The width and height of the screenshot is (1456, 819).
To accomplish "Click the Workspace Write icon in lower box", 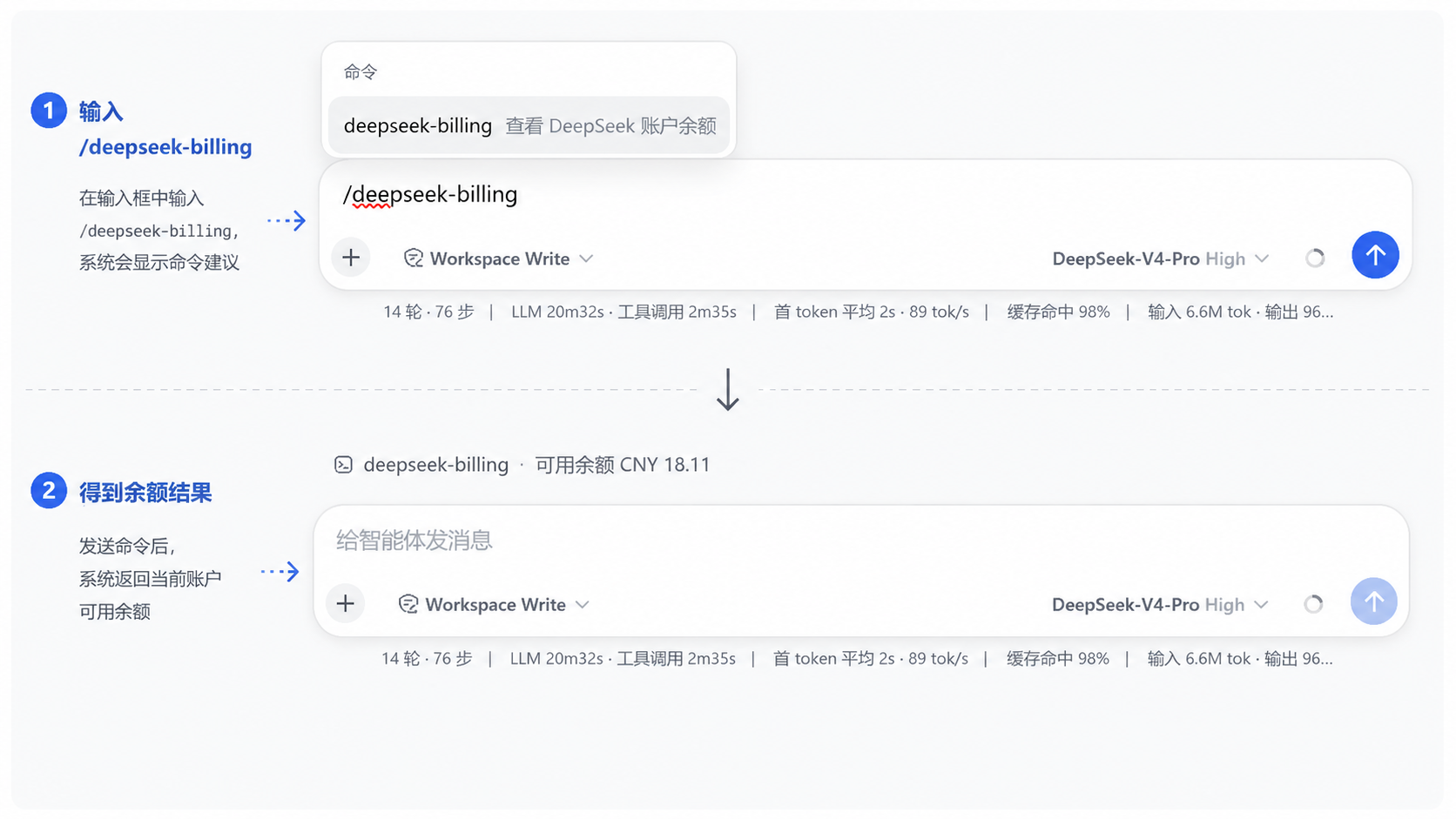I will 408,604.
